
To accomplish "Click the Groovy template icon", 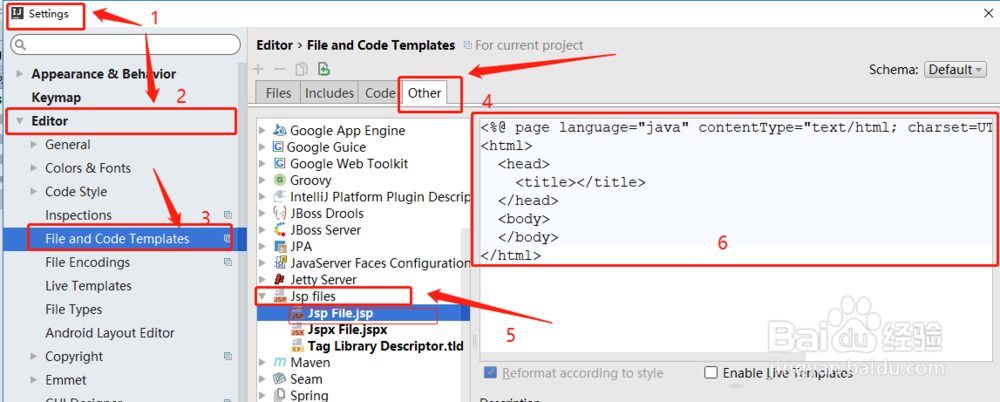I will pos(278,180).
